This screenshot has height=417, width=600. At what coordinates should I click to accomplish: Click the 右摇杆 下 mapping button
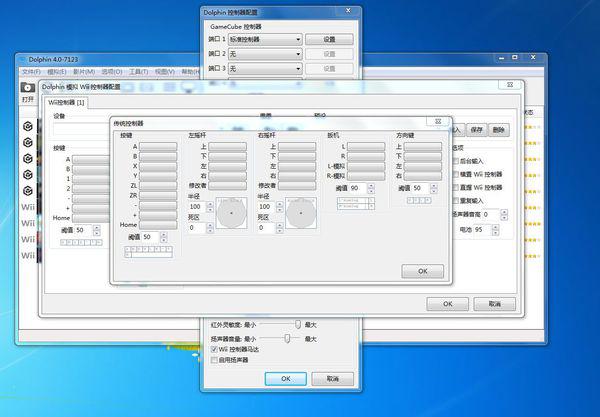[297, 156]
